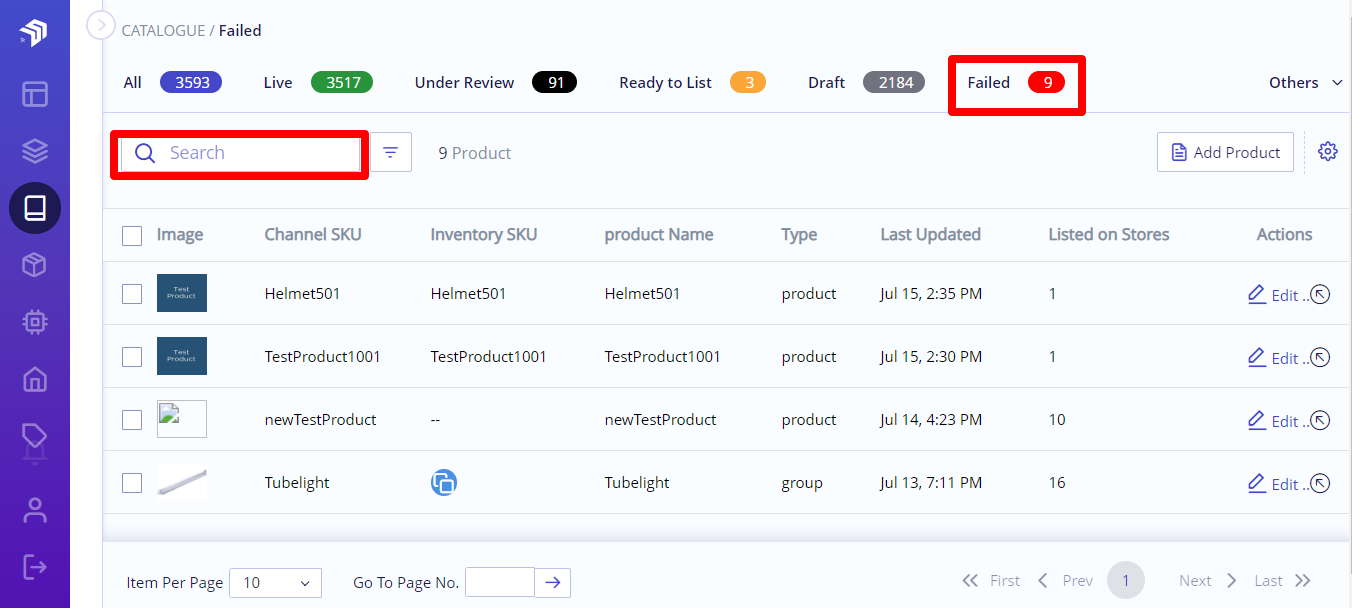Check the Helmet501 row checkbox

132,294
